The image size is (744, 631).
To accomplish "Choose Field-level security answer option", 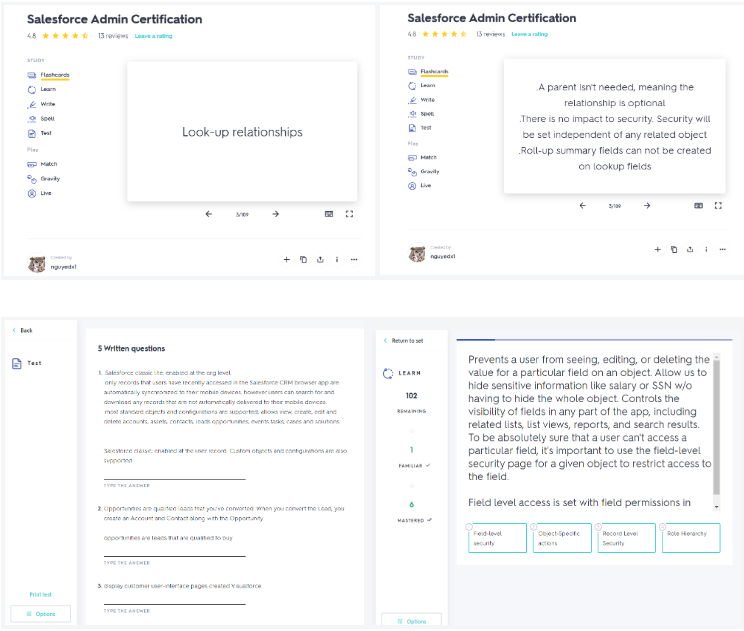I will (497, 538).
